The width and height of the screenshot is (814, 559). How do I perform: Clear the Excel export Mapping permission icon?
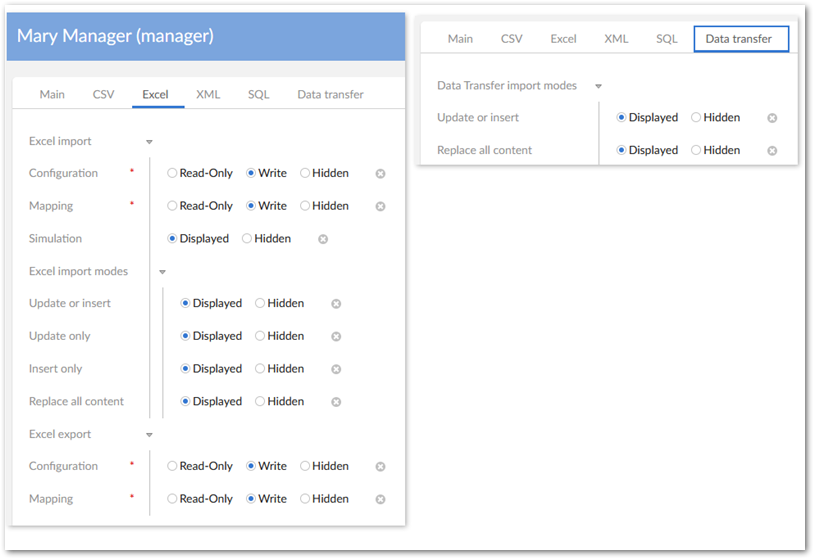coord(380,499)
